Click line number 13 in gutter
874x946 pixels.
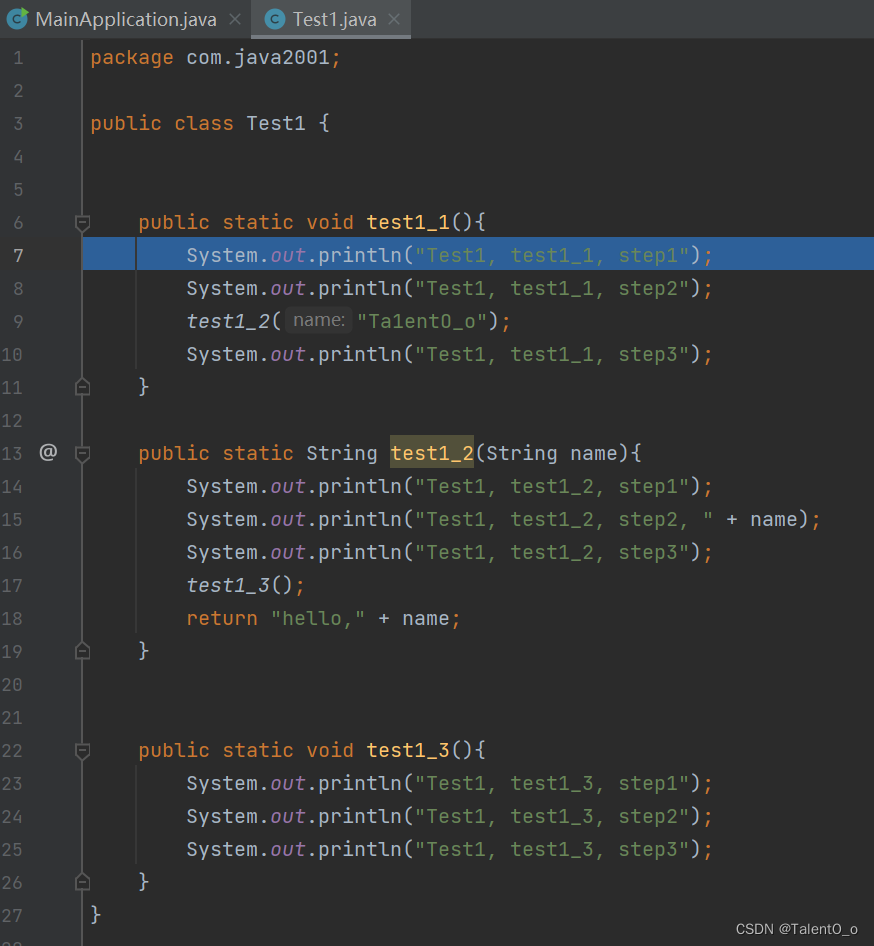(x=12, y=454)
